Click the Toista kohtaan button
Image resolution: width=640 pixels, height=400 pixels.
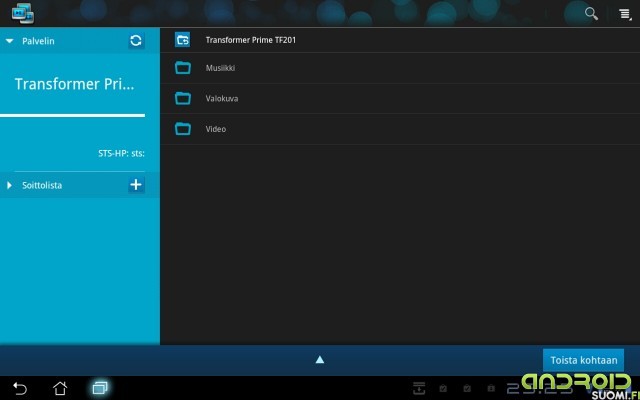583,360
